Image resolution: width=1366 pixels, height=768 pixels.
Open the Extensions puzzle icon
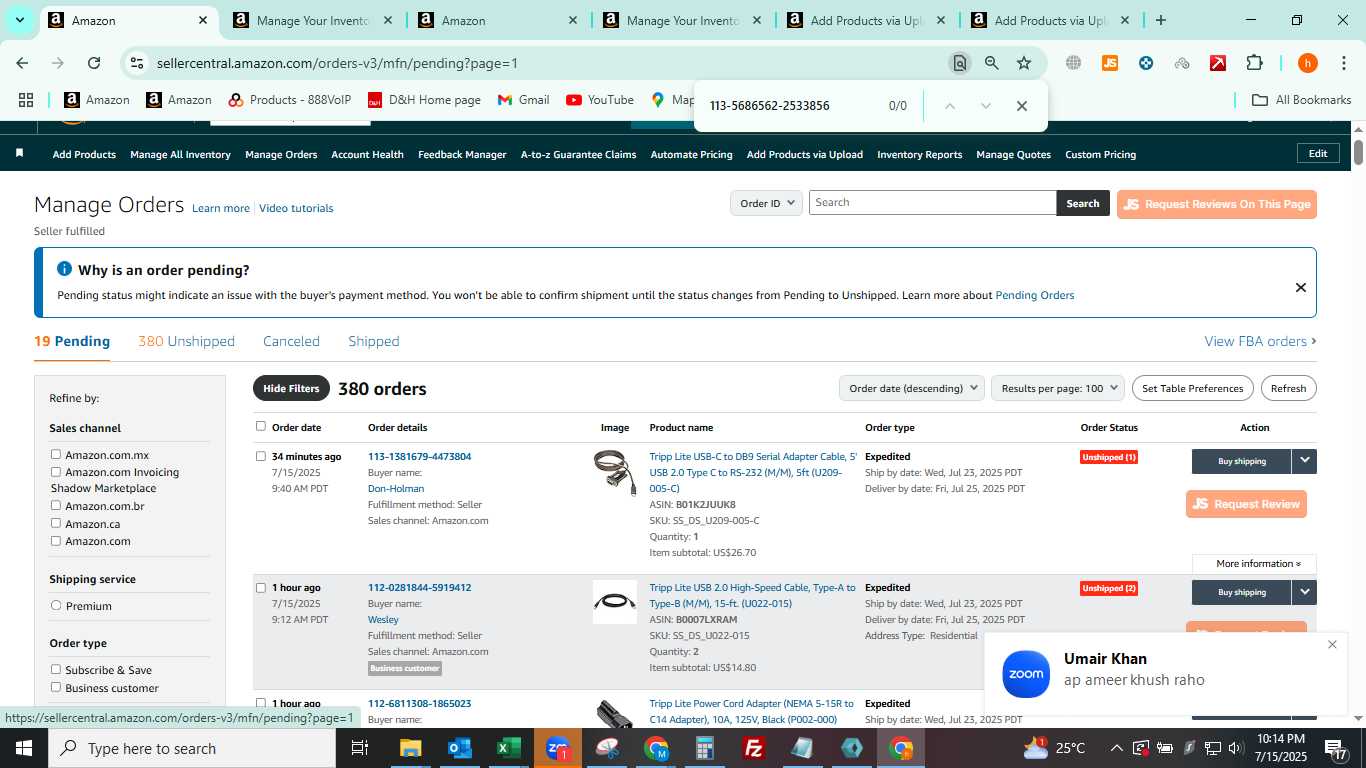click(x=1254, y=63)
